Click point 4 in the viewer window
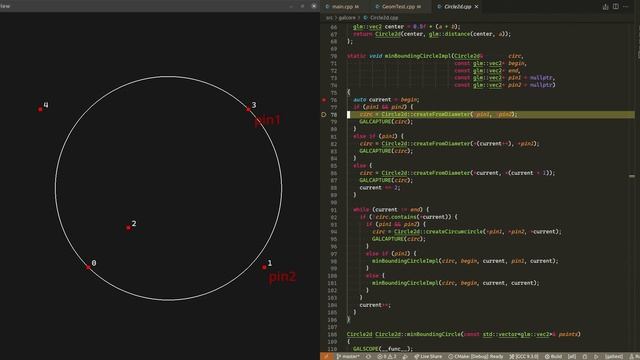Image resolution: width=640 pixels, height=360 pixels. 40,109
